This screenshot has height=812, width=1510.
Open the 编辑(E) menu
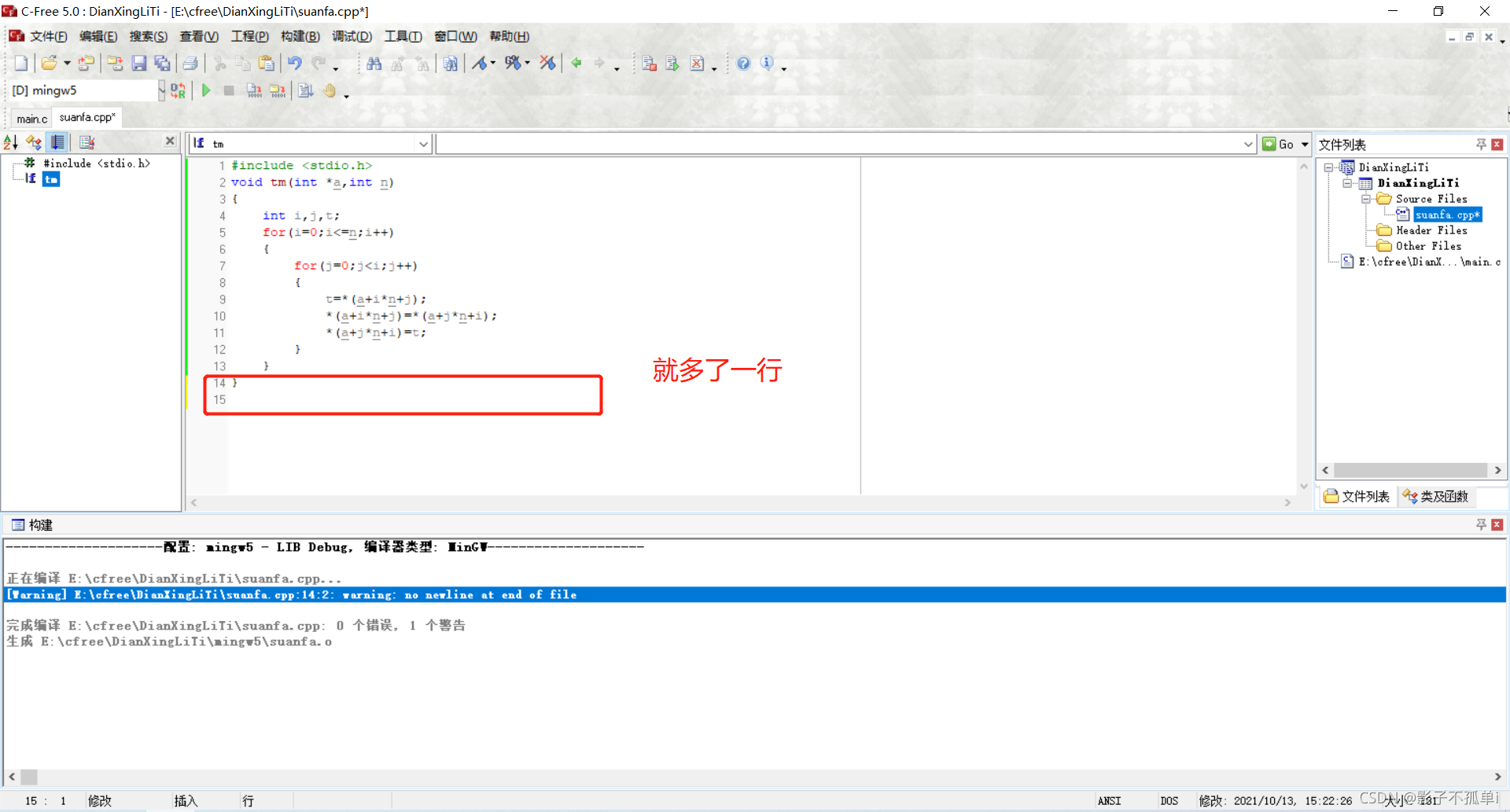pos(98,36)
